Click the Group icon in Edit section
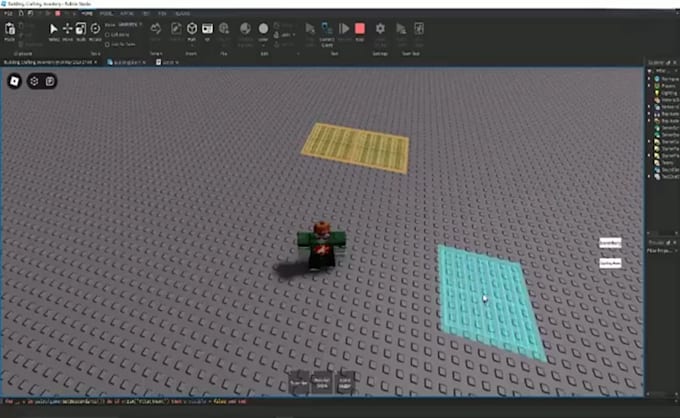680x418 pixels. [277, 26]
